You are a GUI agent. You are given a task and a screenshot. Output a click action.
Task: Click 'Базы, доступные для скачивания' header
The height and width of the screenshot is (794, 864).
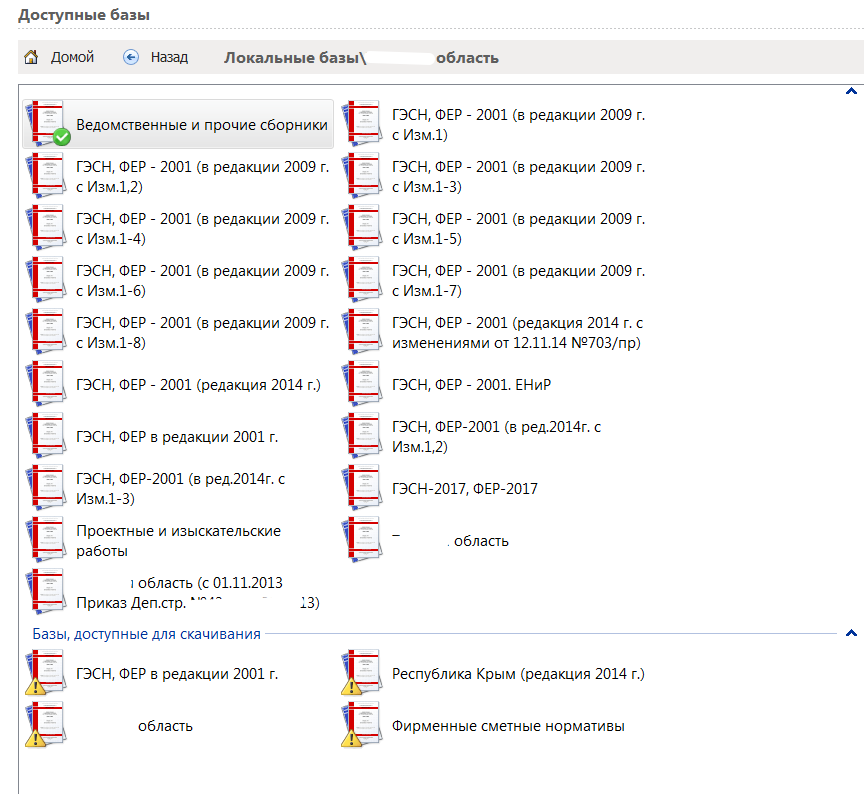pyautogui.click(x=147, y=634)
